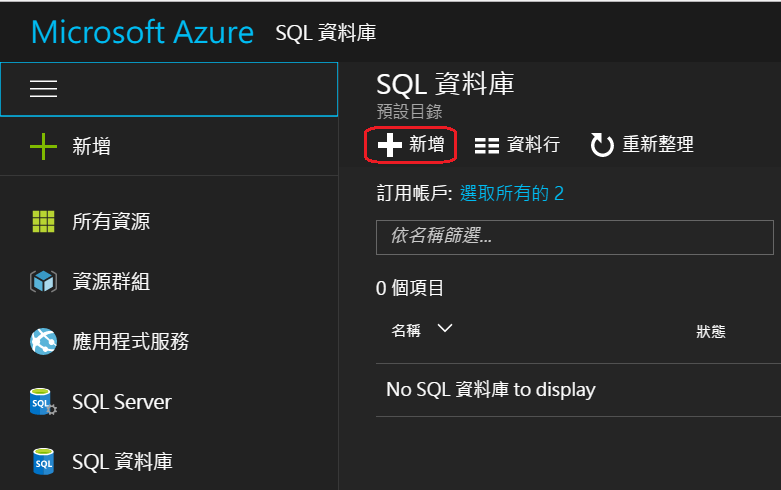Toggle the hamburger menu sidebar
The image size is (781, 490).
43,89
